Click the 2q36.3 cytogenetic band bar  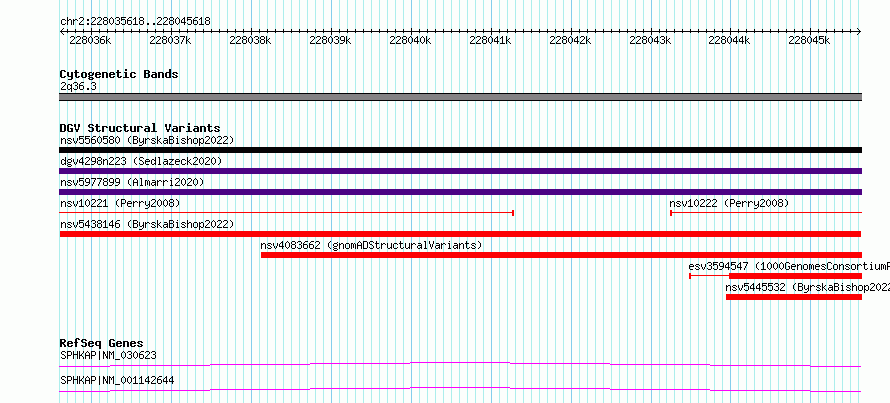point(460,97)
